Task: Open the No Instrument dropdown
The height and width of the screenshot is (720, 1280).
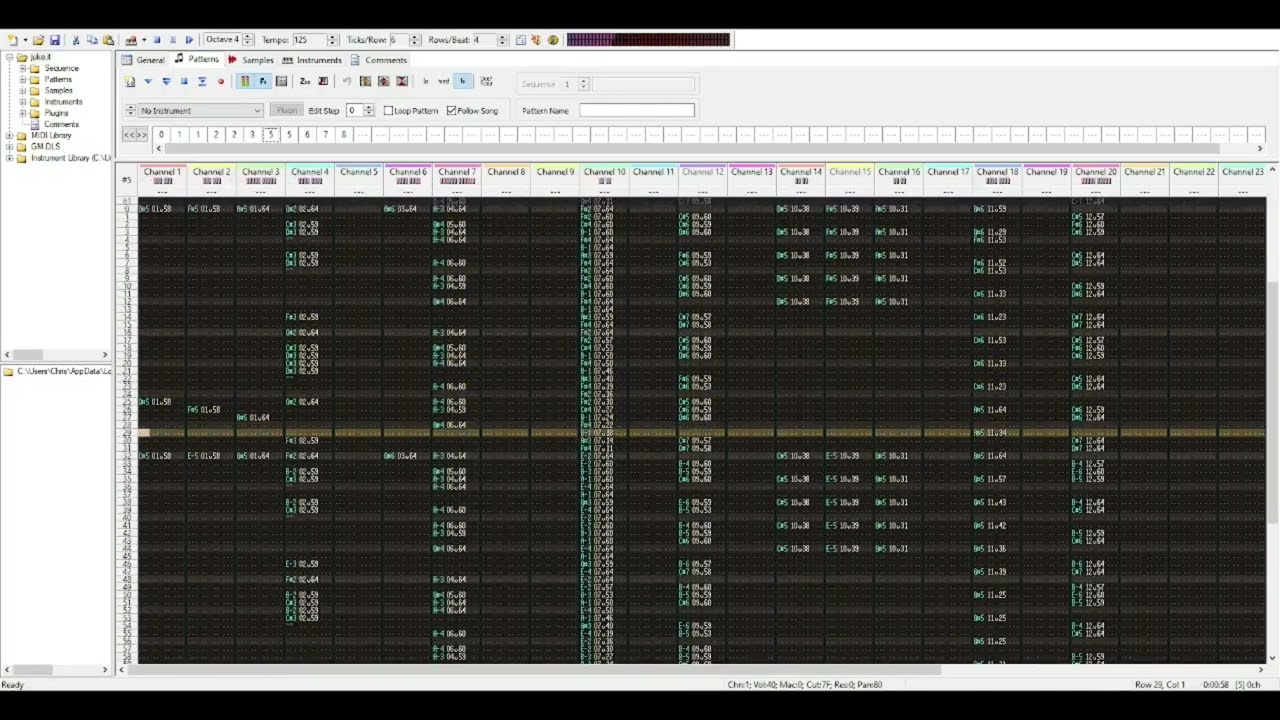Action: click(200, 110)
